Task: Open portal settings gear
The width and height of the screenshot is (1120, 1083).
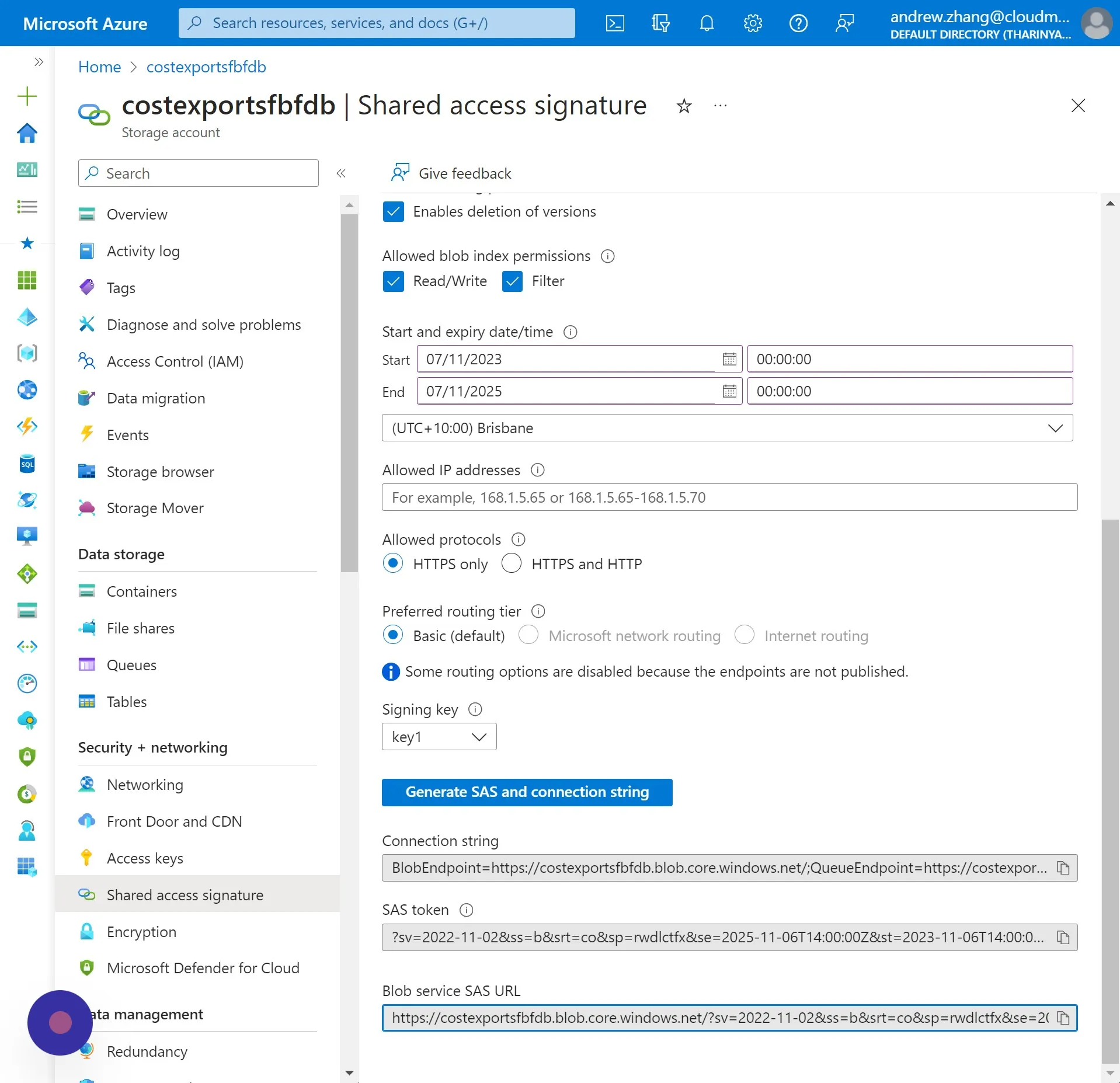Action: coord(753,23)
